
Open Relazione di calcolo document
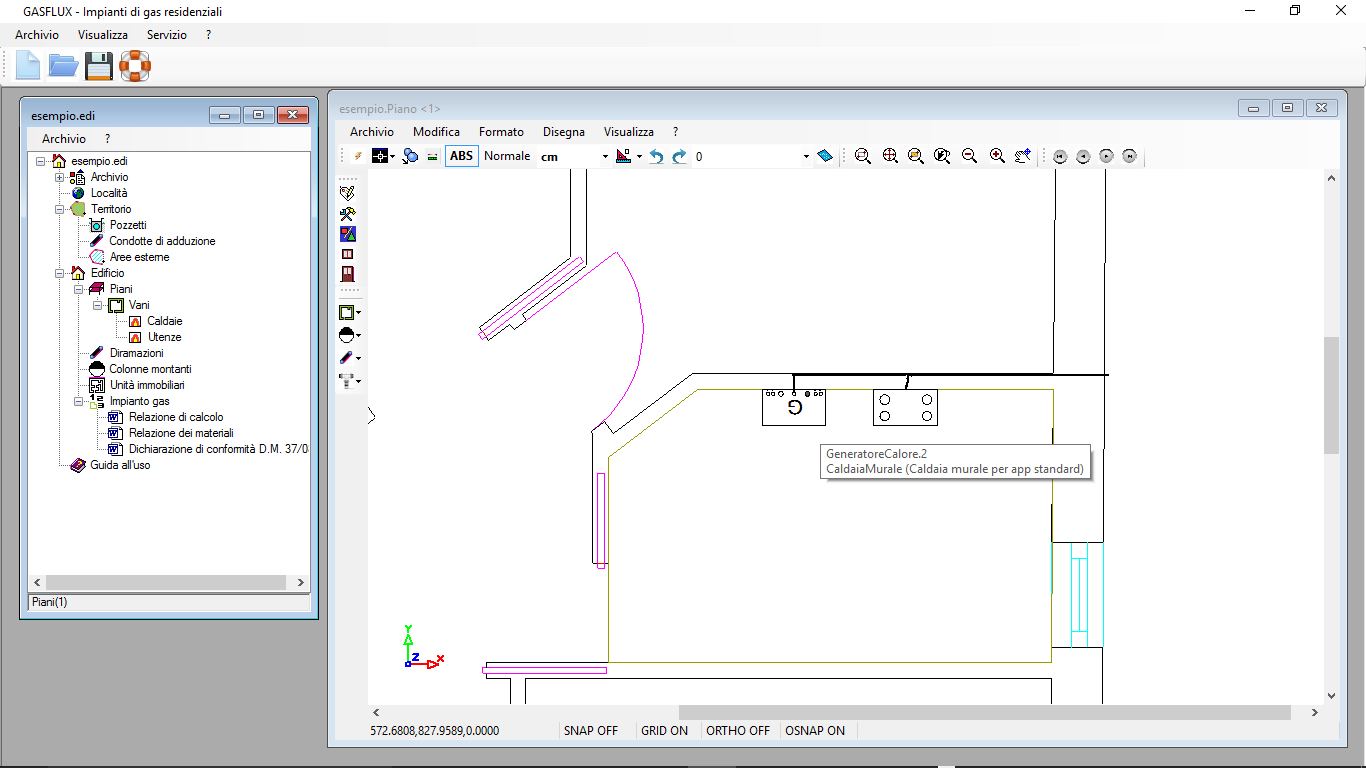[176, 417]
